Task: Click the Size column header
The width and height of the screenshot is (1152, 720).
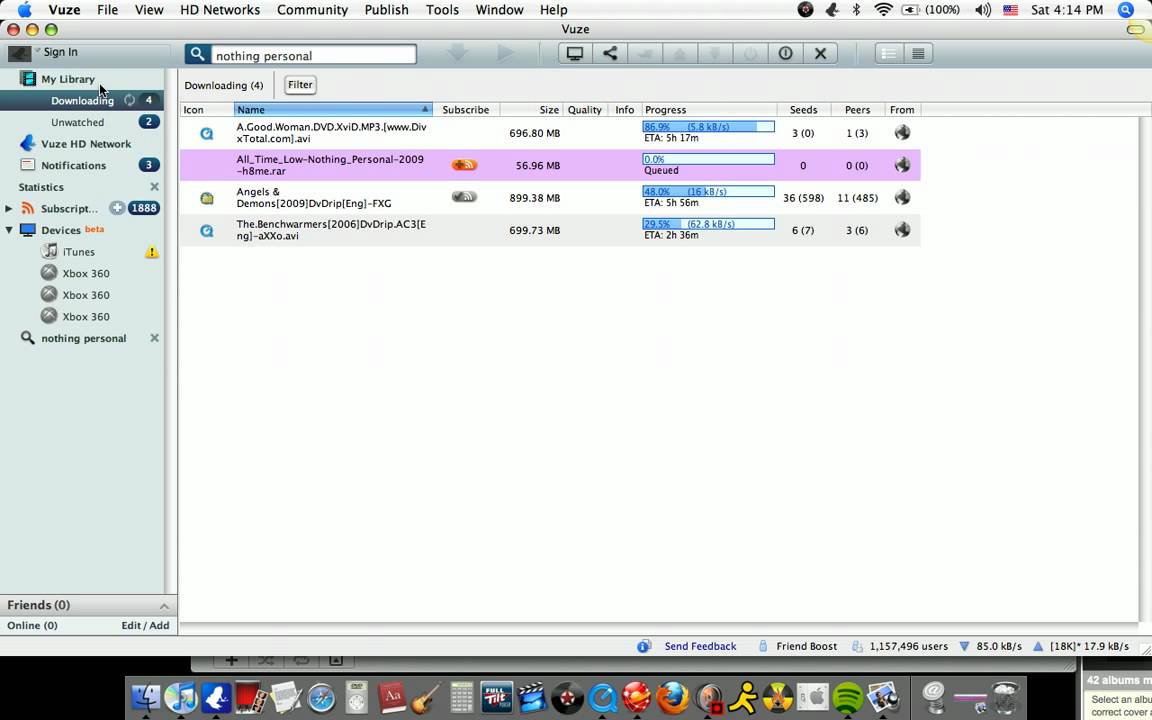Action: click(x=532, y=109)
